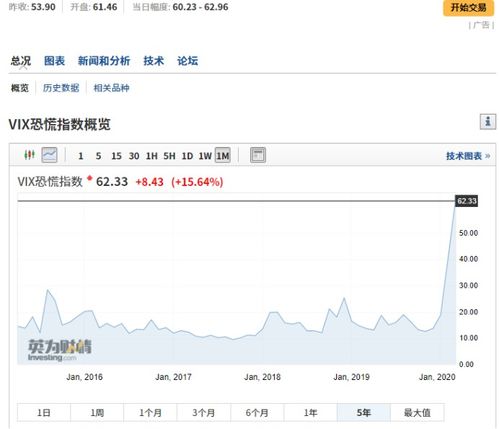Switch to candlestick chart icon
Image resolution: width=499 pixels, height=429 pixels.
[x=29, y=155]
